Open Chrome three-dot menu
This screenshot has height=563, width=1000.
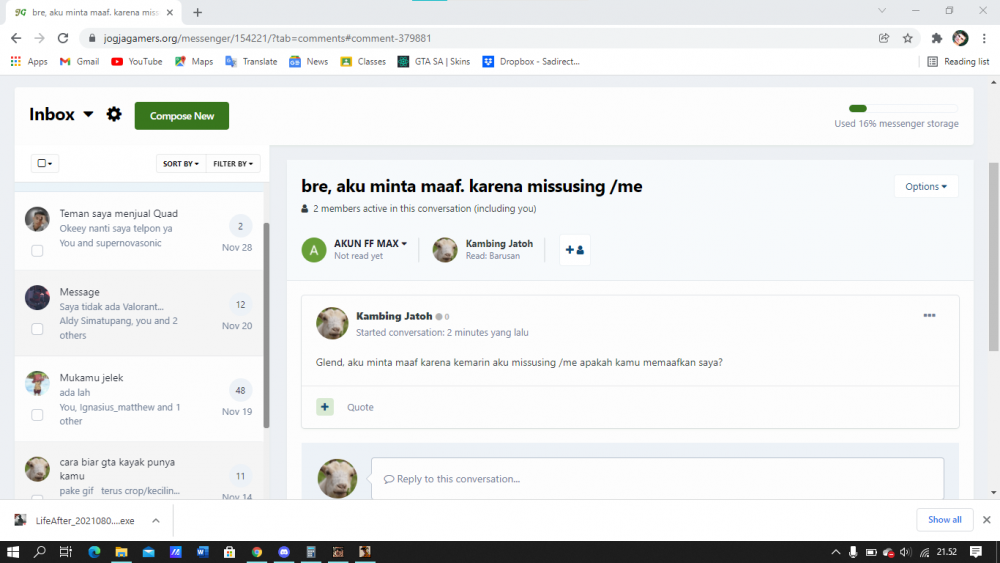pos(984,38)
